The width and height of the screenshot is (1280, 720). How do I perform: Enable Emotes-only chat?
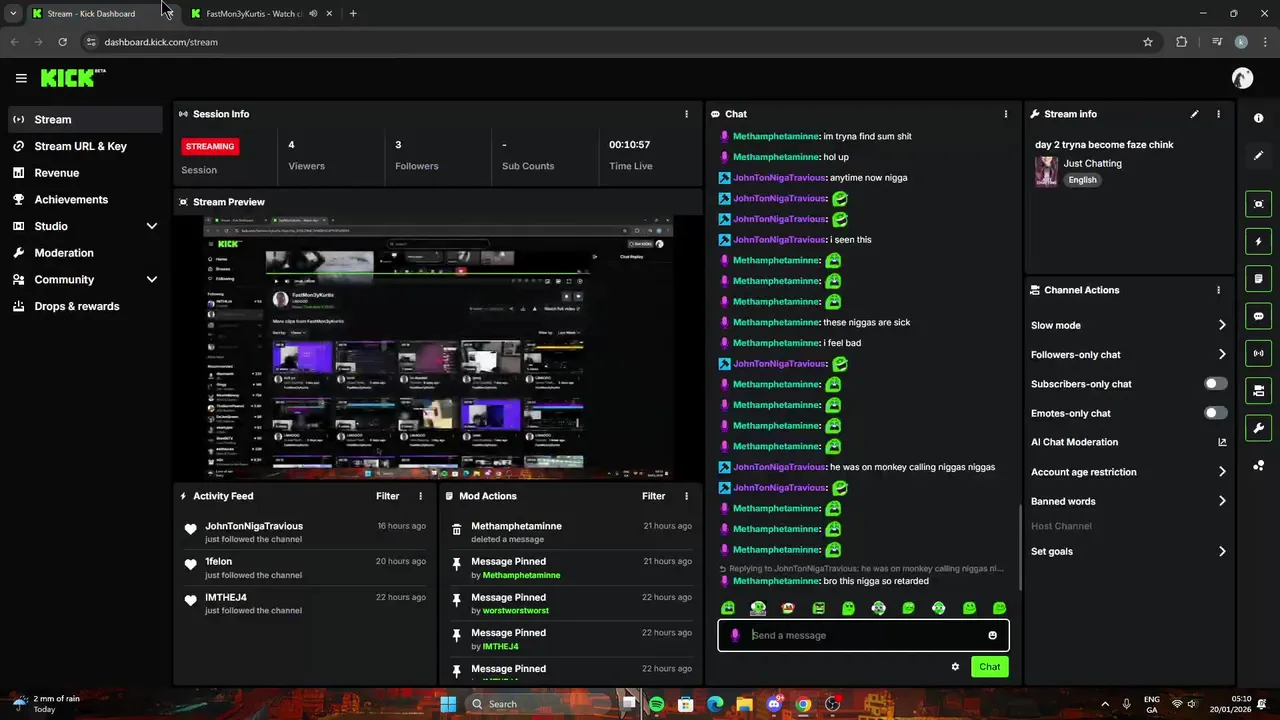1215,413
